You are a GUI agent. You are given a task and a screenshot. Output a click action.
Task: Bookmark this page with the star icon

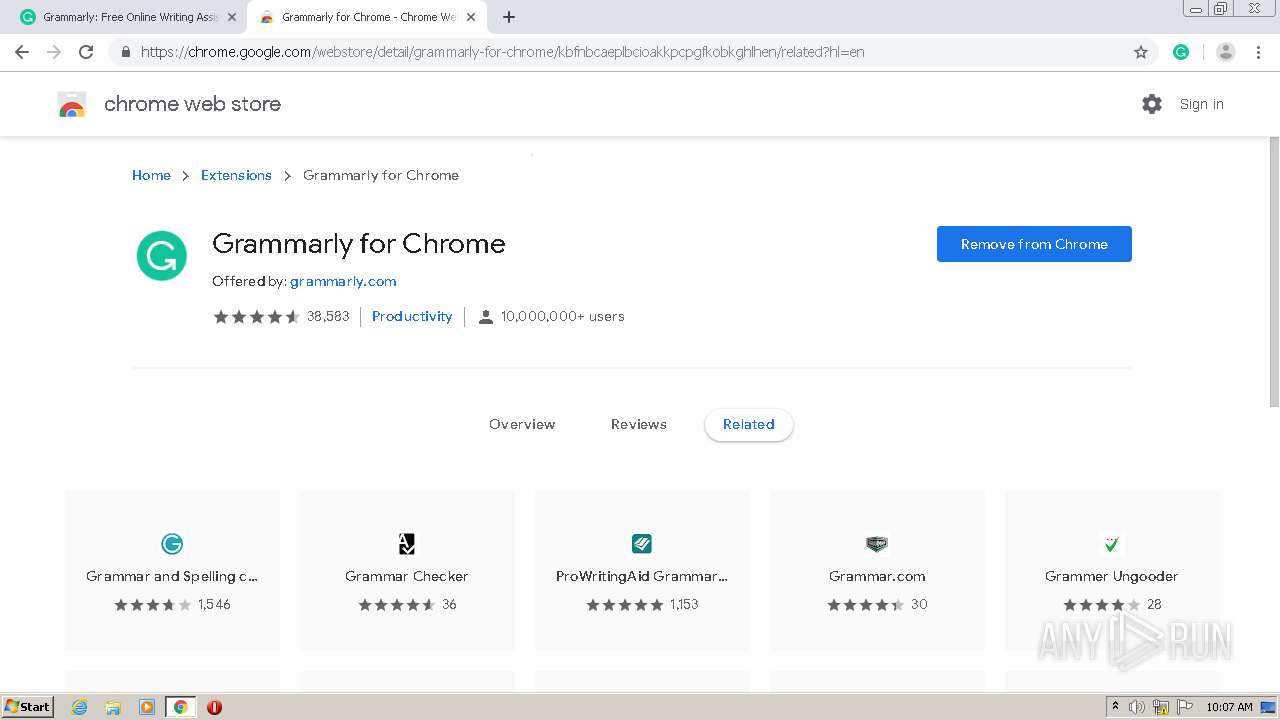tap(1141, 52)
